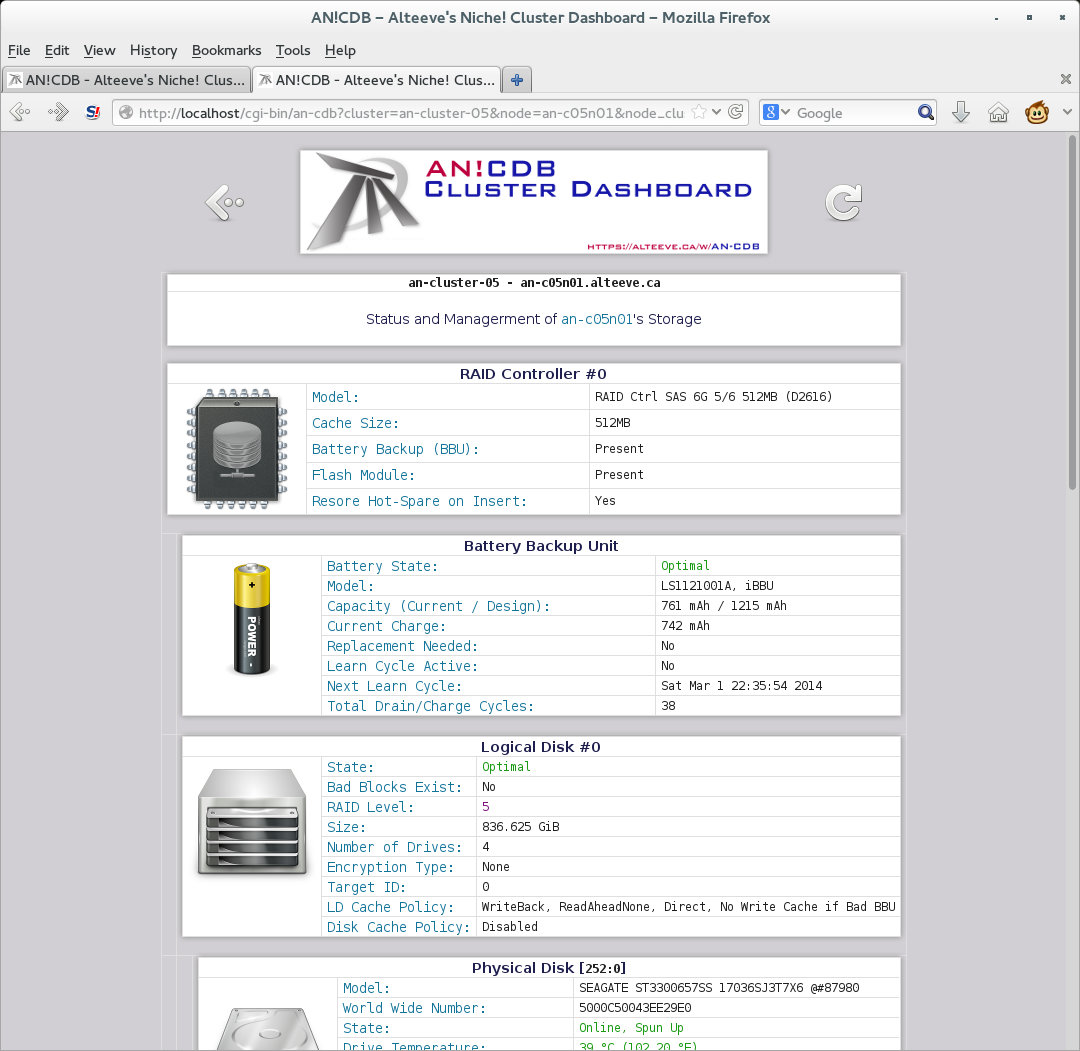Image resolution: width=1080 pixels, height=1051 pixels.
Task: Click the browser Forward arrow button
Action: point(58,112)
